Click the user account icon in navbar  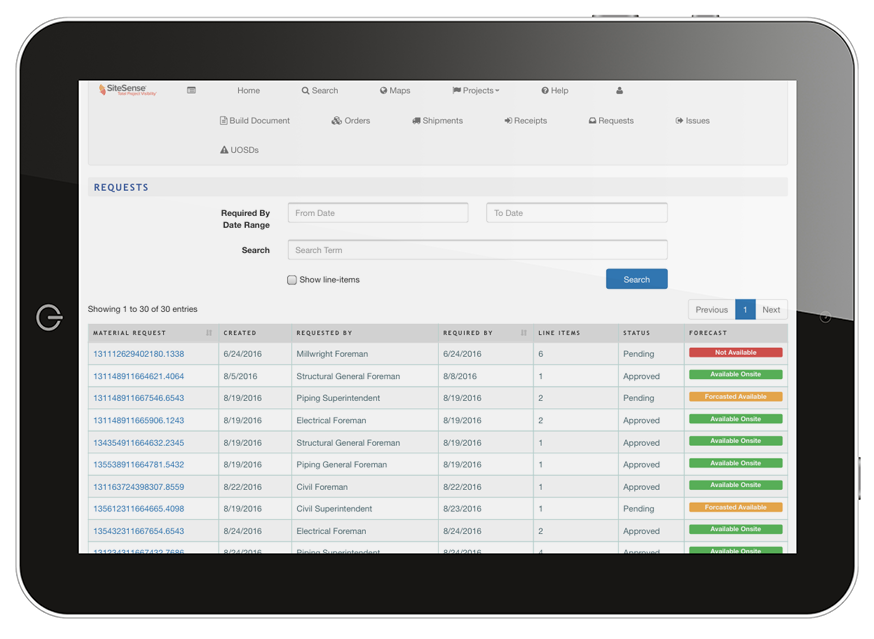pos(618,90)
